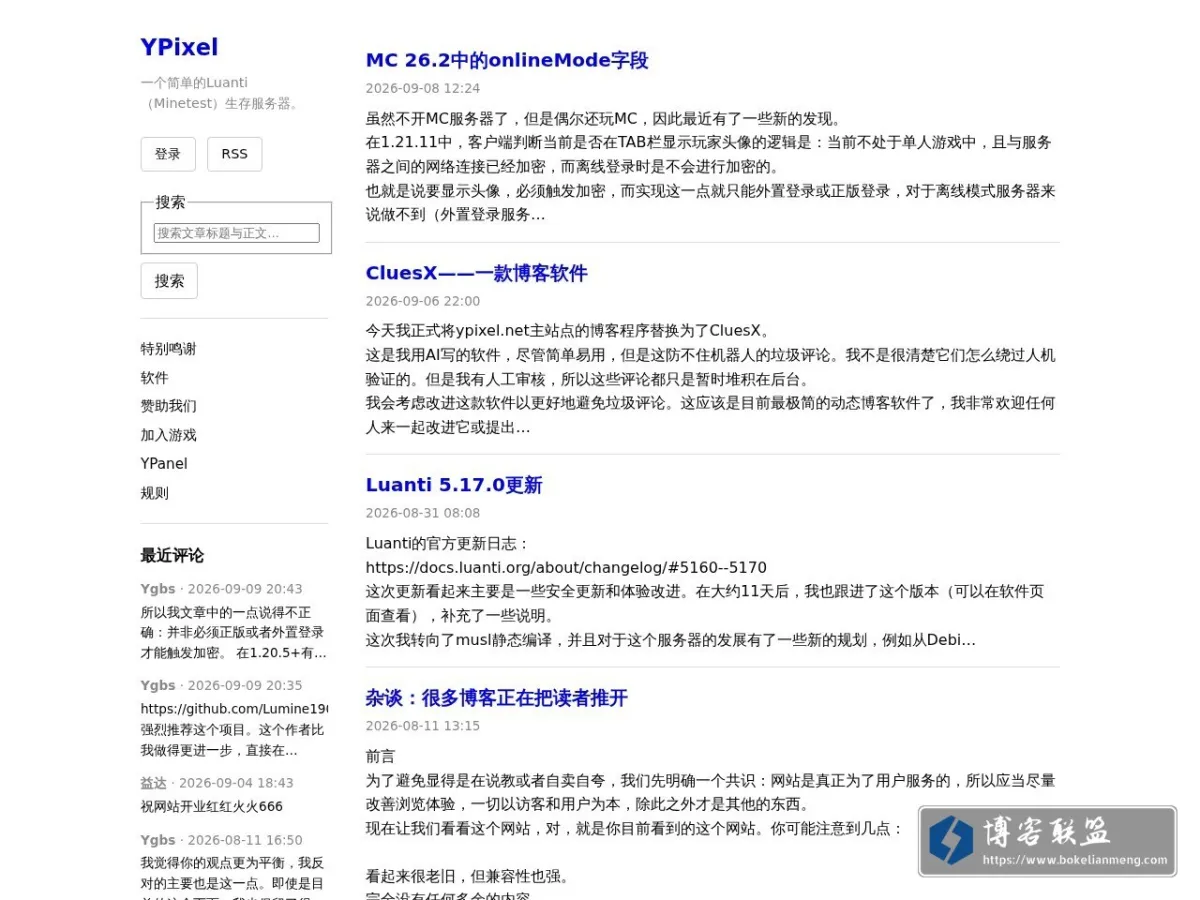Click excerpt line 虽然不开MC服务器了

tap(604, 118)
